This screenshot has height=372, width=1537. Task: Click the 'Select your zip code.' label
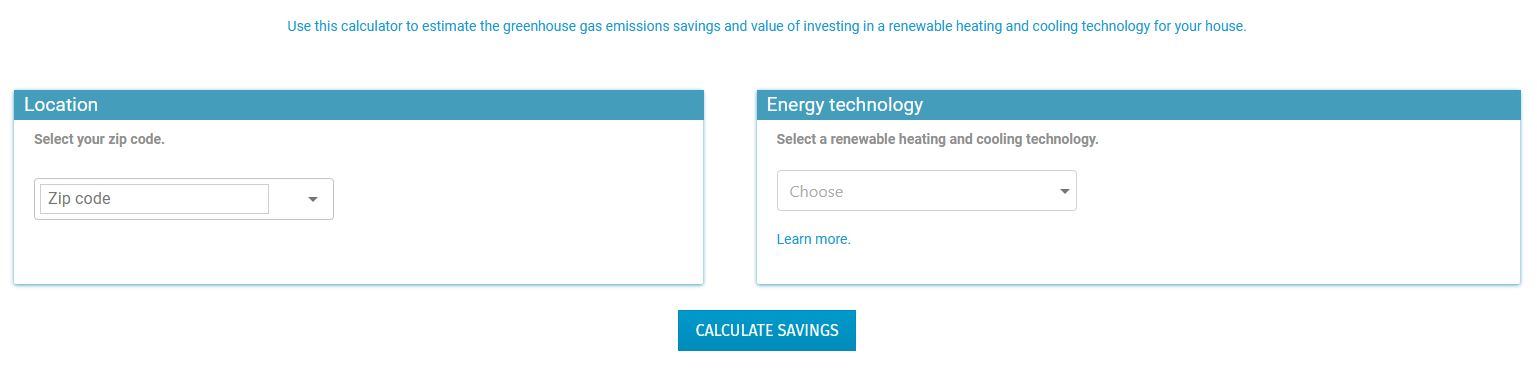click(99, 139)
